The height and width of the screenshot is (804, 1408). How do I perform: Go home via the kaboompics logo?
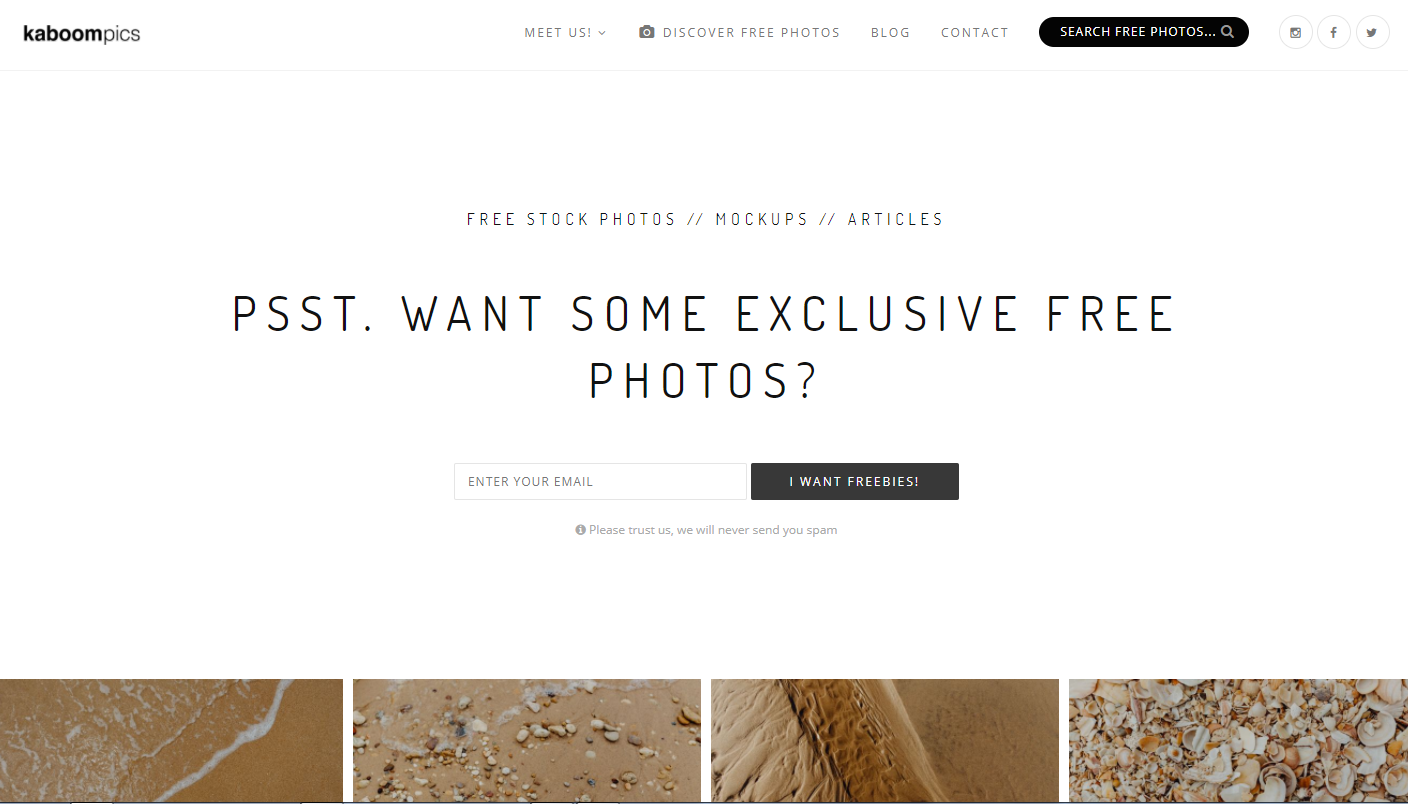tap(82, 34)
